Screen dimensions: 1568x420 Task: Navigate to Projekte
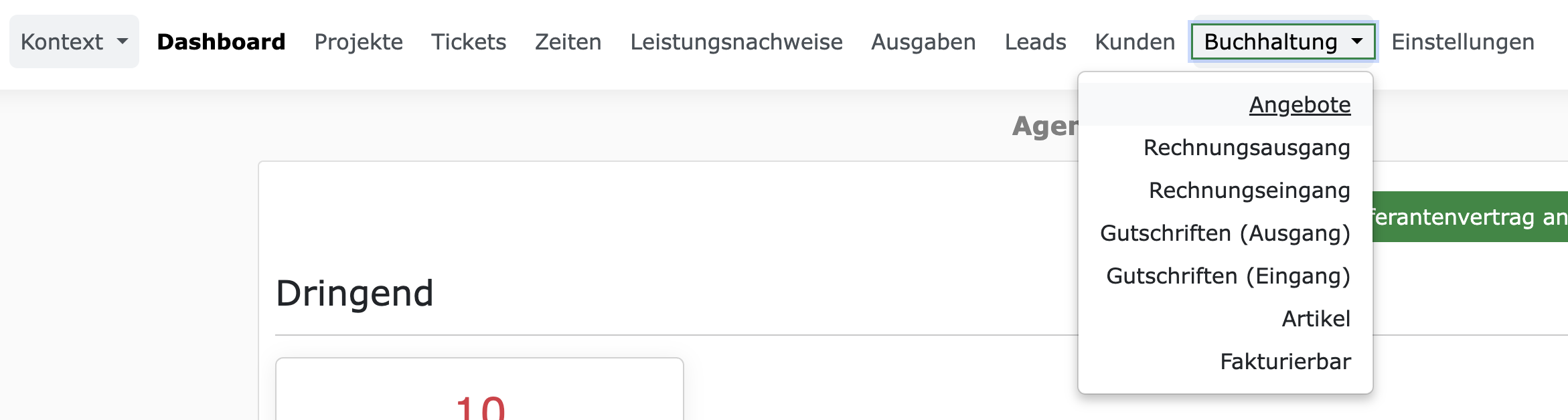360,41
